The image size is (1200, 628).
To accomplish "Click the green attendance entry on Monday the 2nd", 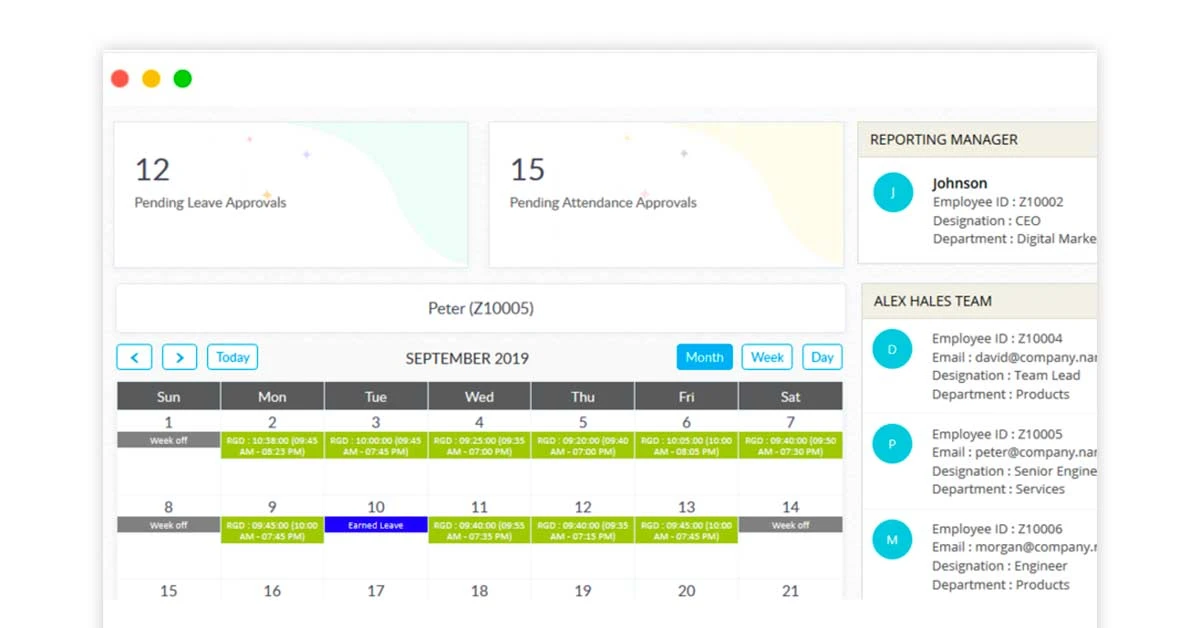I will [x=272, y=445].
